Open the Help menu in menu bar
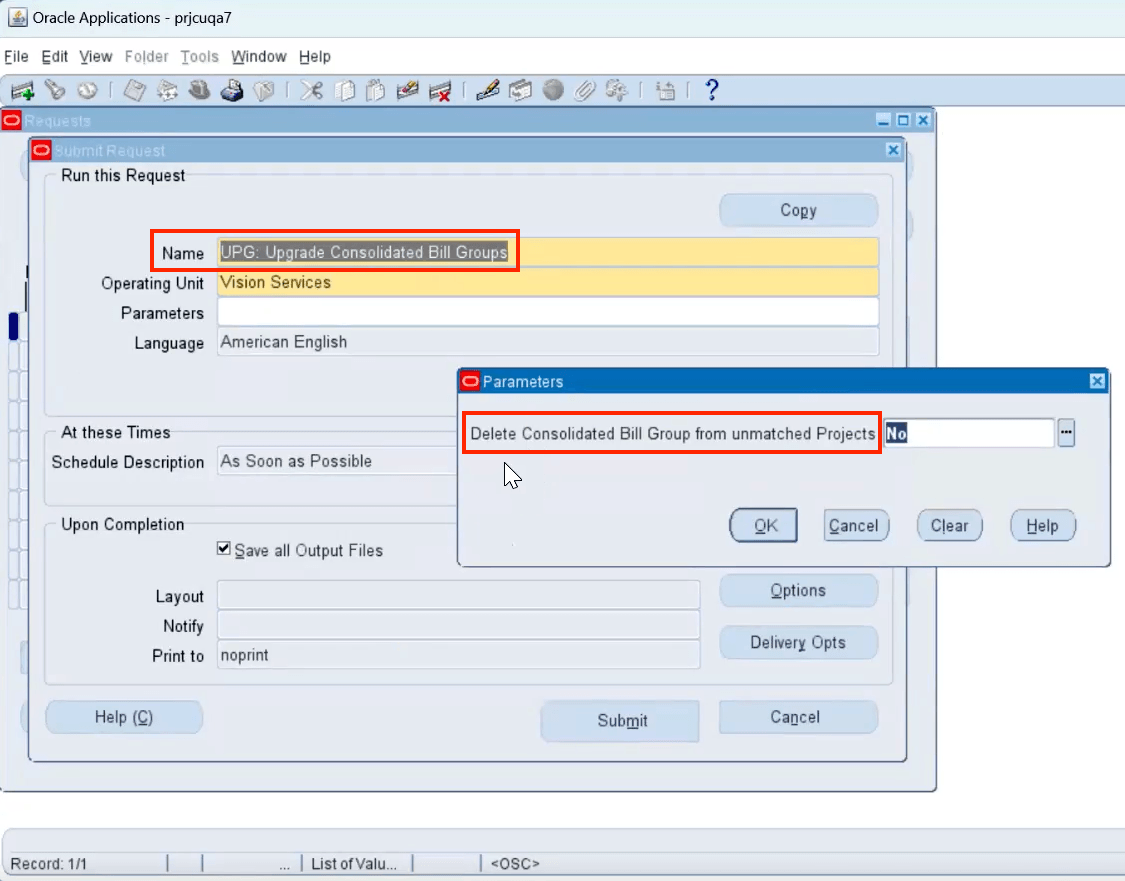This screenshot has height=881, width=1125. 315,57
